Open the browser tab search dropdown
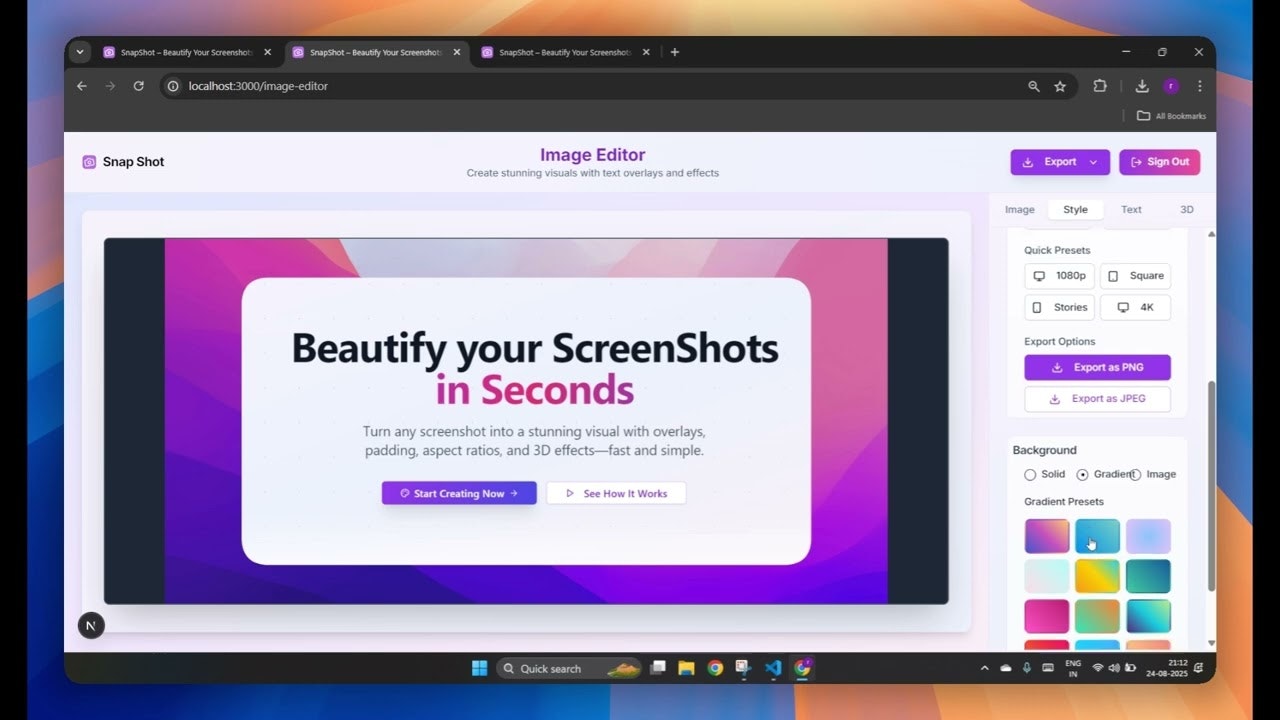The height and width of the screenshot is (720, 1280). (80, 52)
